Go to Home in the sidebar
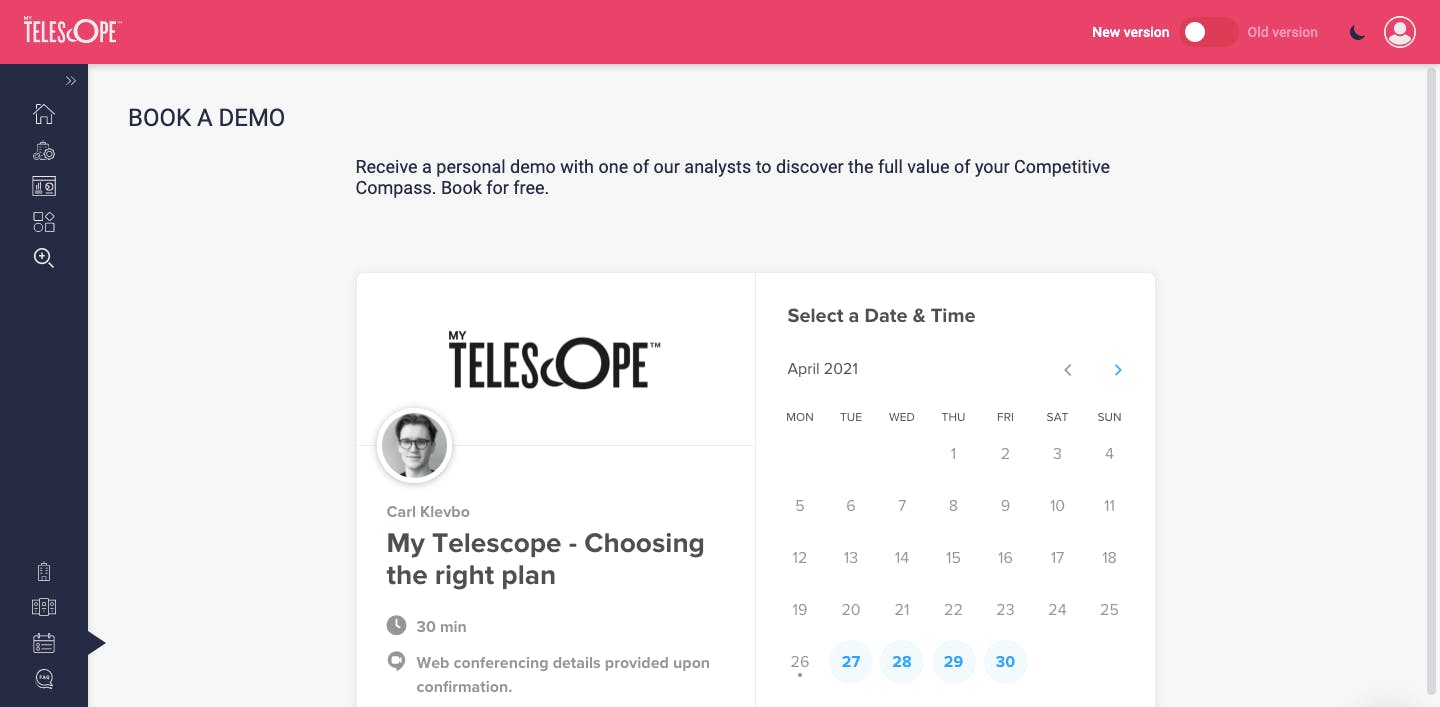 [44, 114]
